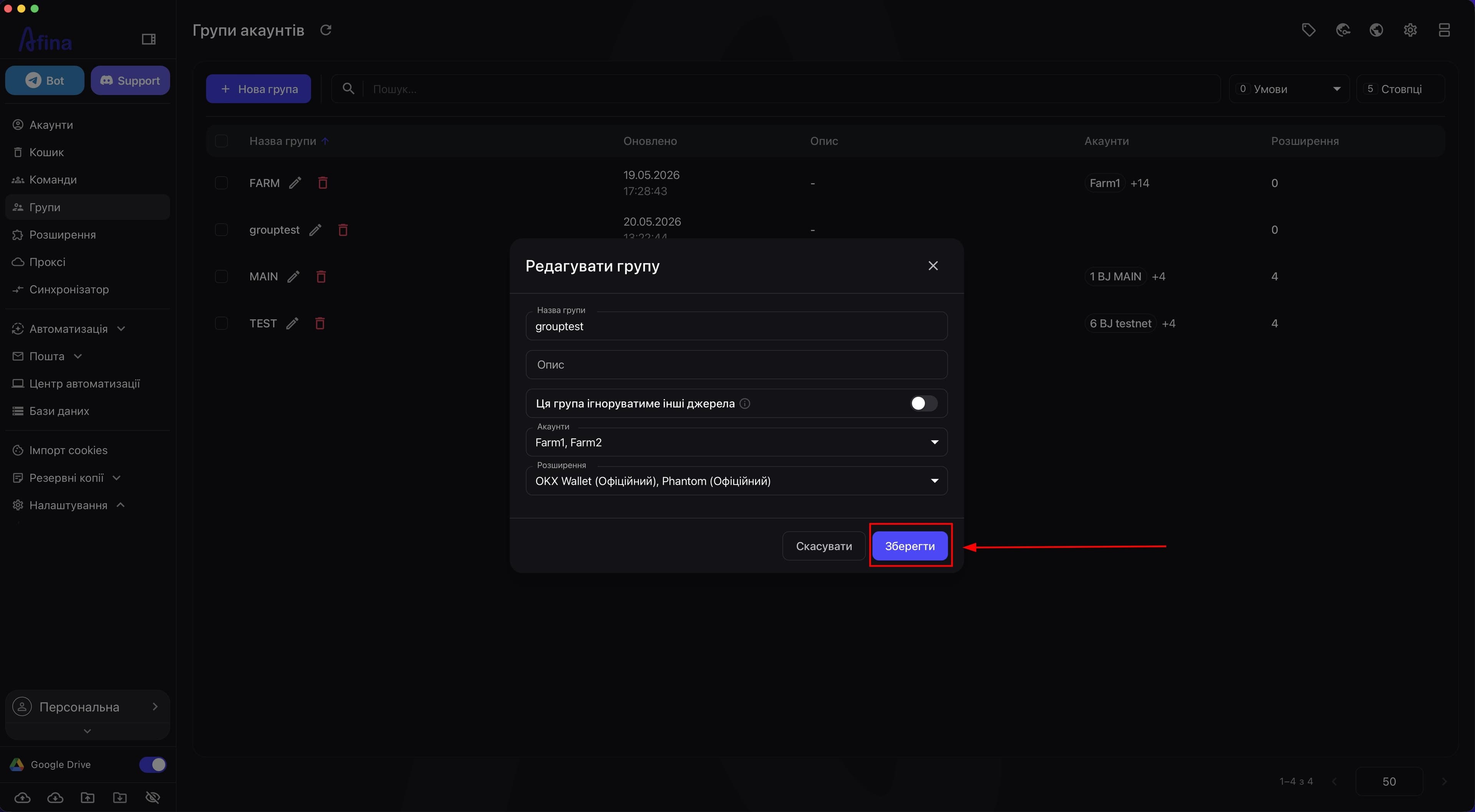Open the Розширення dropdown in dialog
The image size is (1475, 812).
click(736, 481)
